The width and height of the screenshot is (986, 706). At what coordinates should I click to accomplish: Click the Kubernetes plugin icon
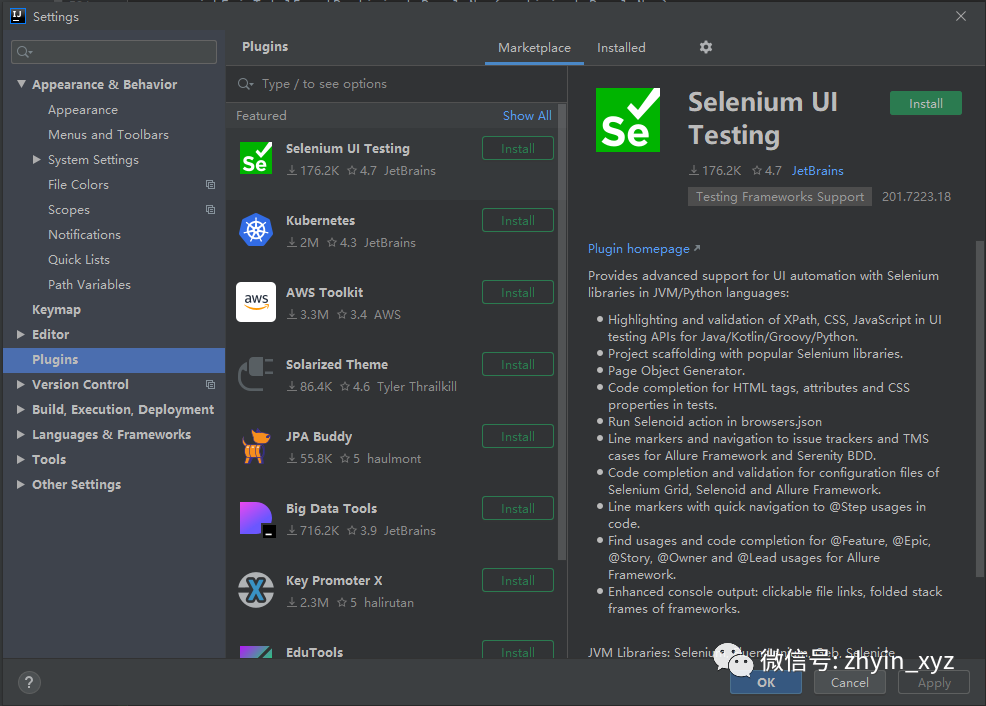[256, 230]
